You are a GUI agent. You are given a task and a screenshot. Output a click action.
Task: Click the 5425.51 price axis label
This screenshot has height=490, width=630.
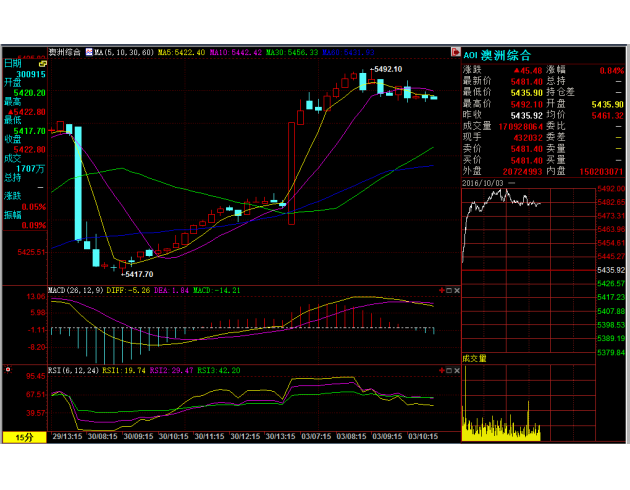coord(31,252)
